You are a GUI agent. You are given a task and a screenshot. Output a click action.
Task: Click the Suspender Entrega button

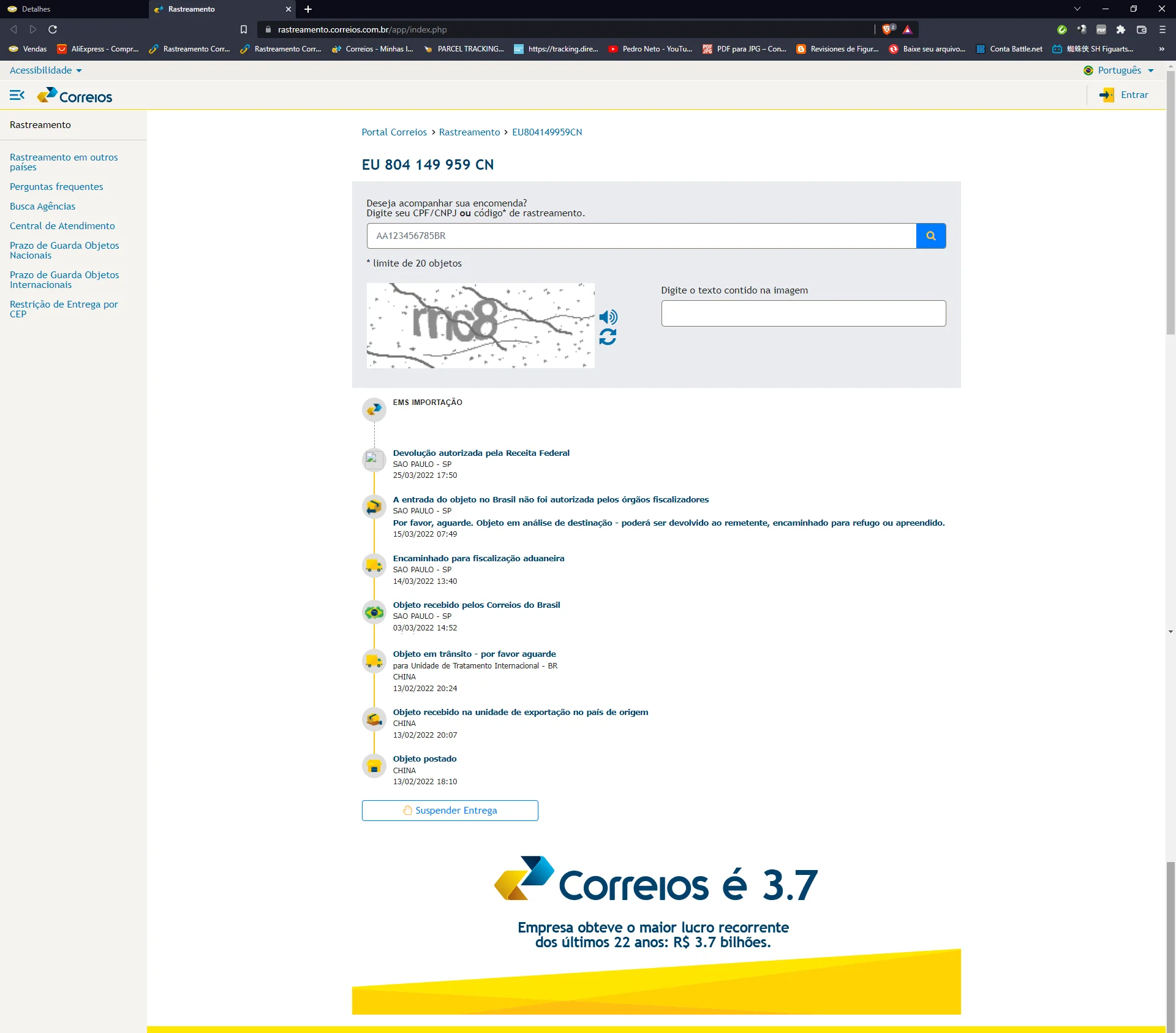pos(450,811)
